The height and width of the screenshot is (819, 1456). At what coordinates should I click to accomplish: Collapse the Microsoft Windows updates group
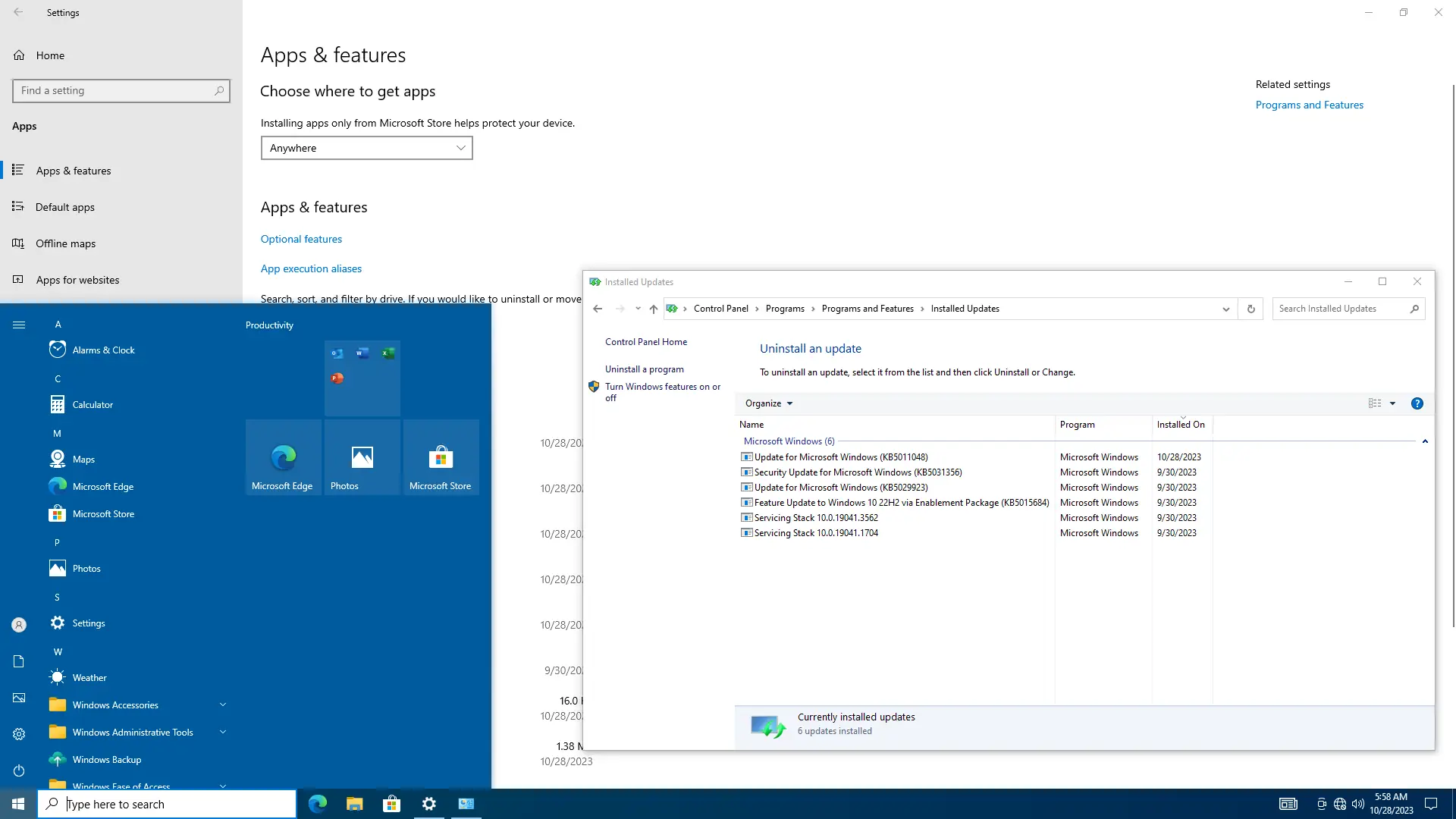pos(1425,441)
